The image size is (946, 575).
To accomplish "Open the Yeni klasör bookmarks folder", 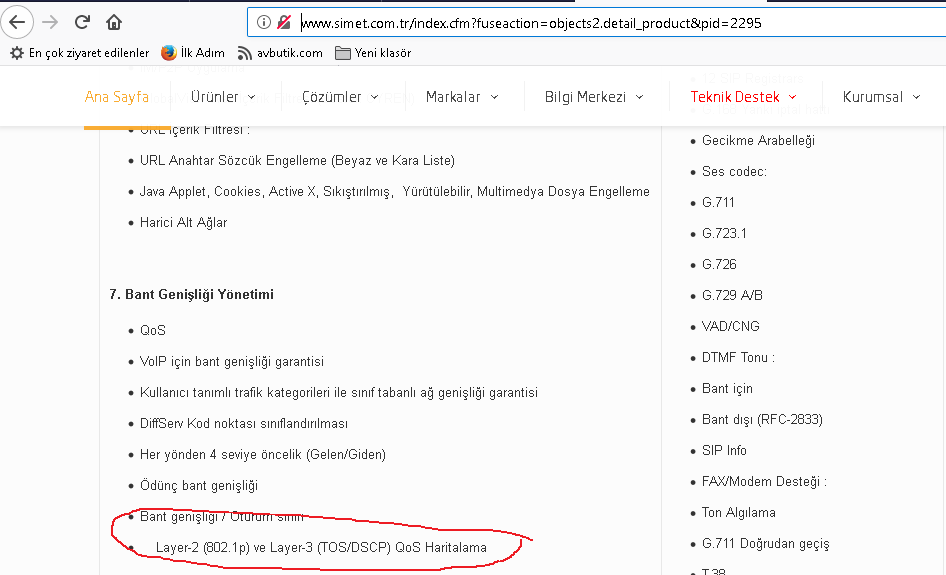I will [373, 53].
